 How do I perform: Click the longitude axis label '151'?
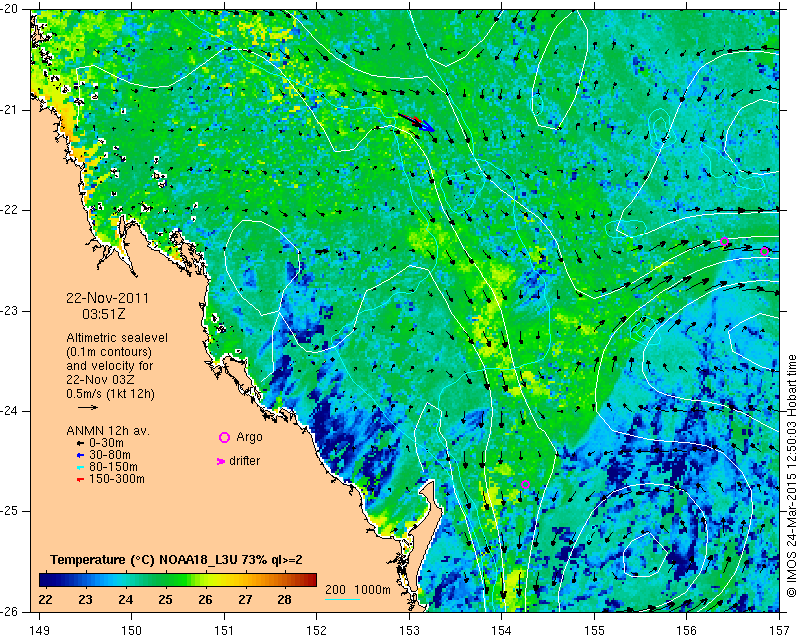coord(224,631)
